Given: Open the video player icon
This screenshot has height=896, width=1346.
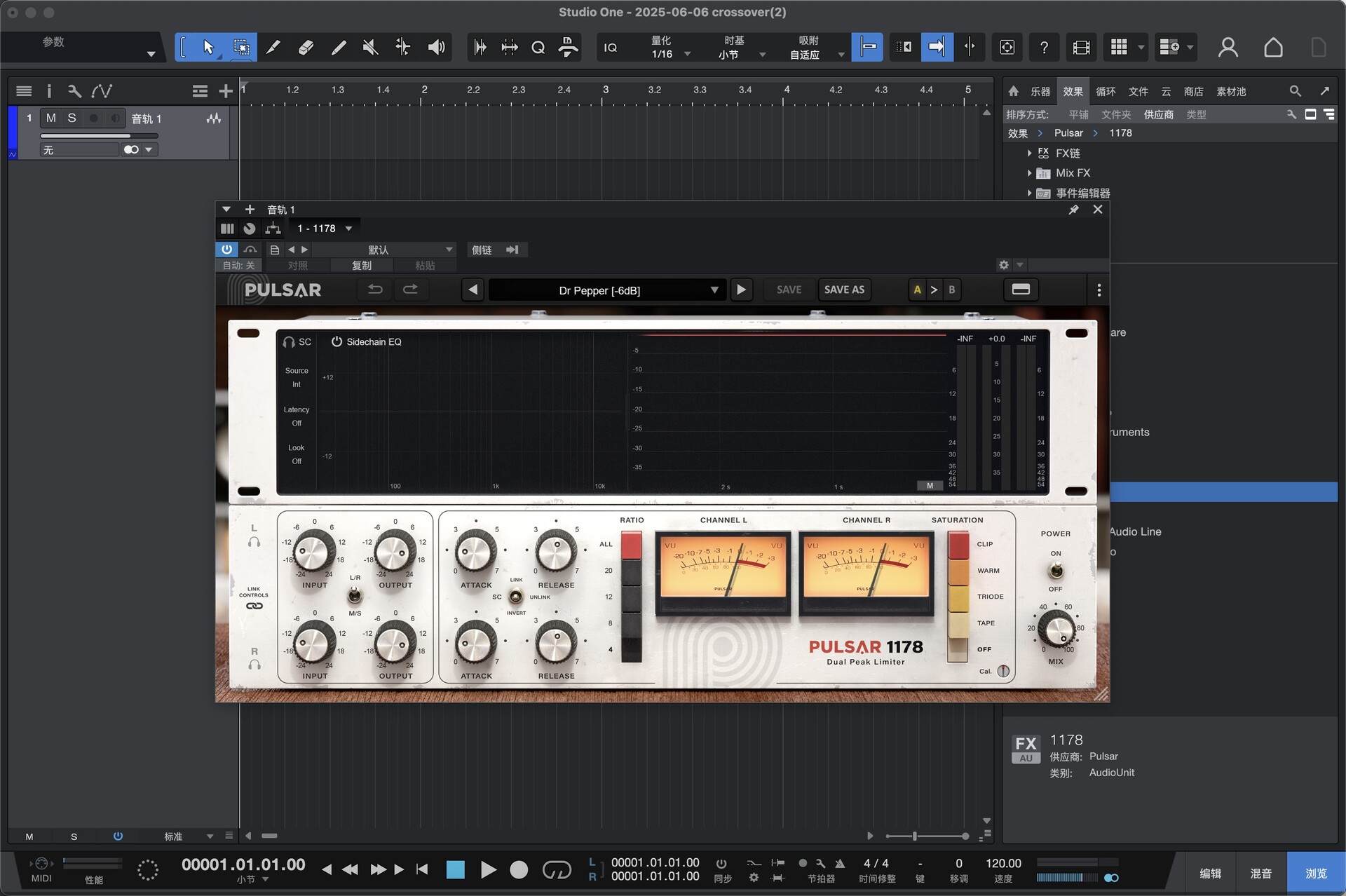Looking at the screenshot, I should [1081, 47].
